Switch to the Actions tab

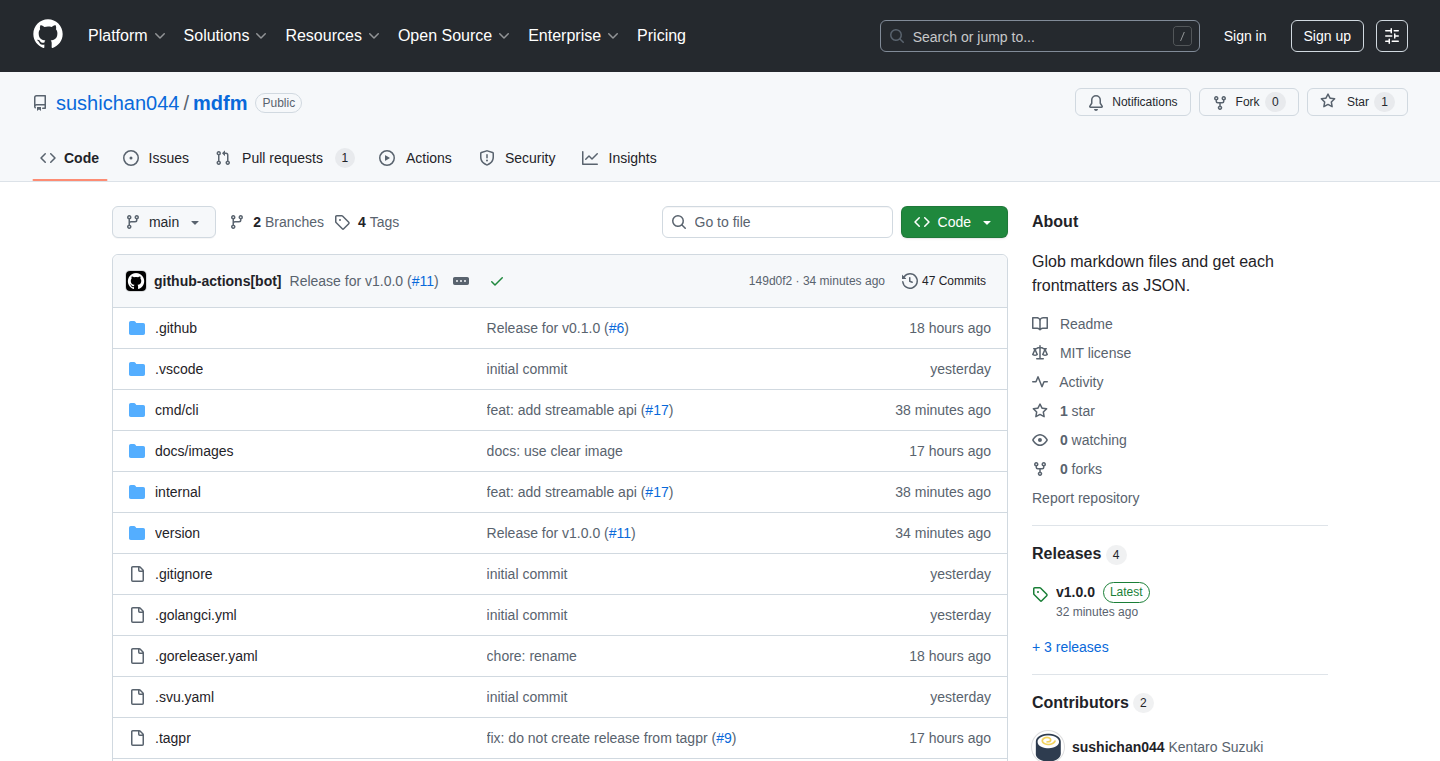[x=416, y=158]
